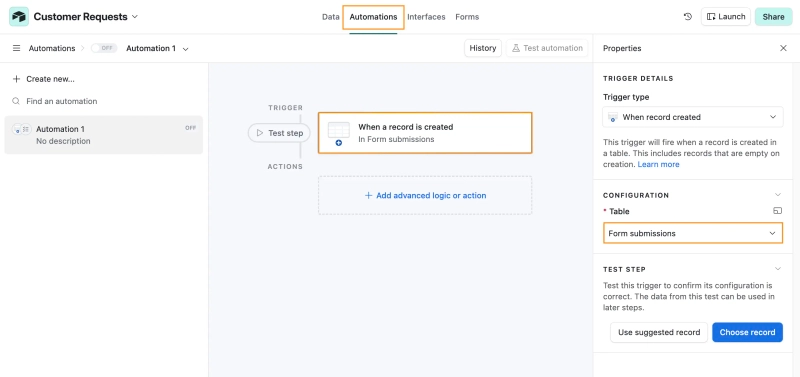Close the Properties panel
The height and width of the screenshot is (377, 800).
click(783, 48)
